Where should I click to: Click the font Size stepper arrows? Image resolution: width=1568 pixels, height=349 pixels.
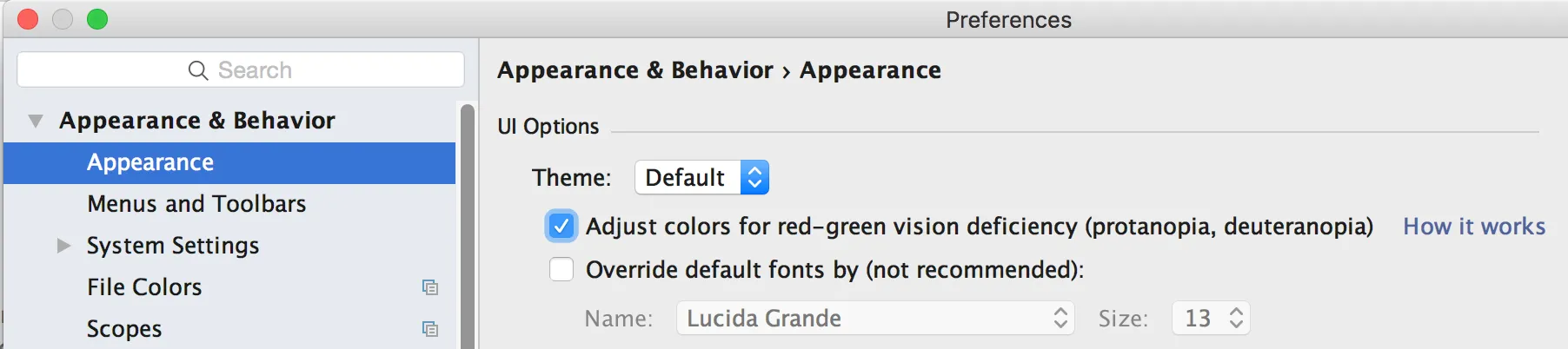click(x=1236, y=319)
